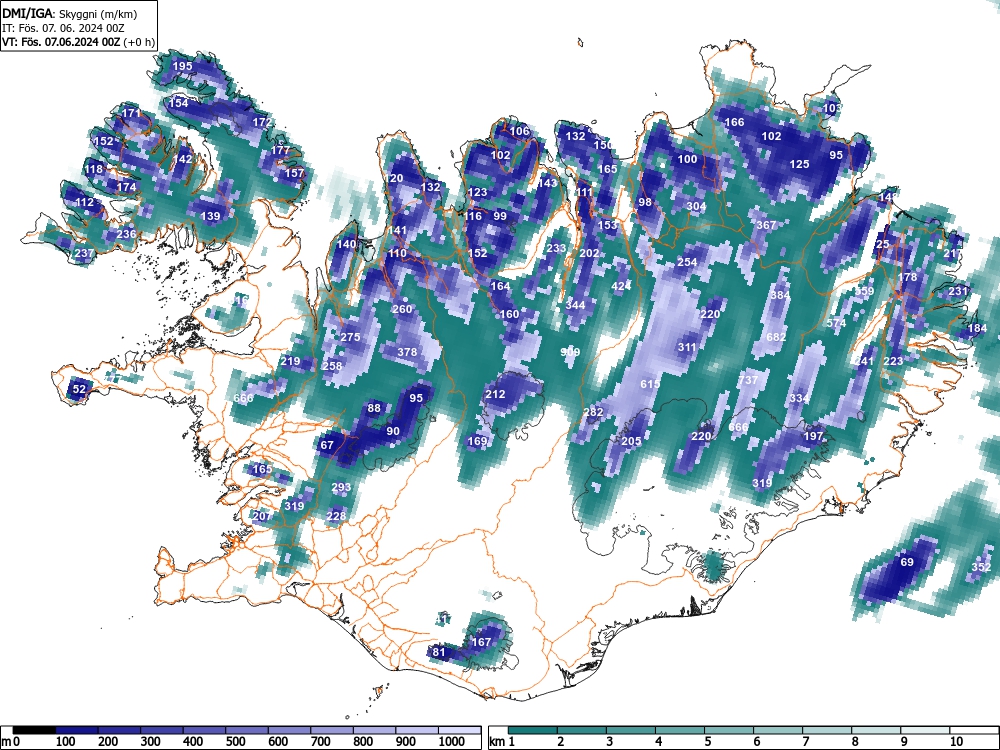Click the map value 237
The height and width of the screenshot is (750, 1000).
click(x=84, y=253)
